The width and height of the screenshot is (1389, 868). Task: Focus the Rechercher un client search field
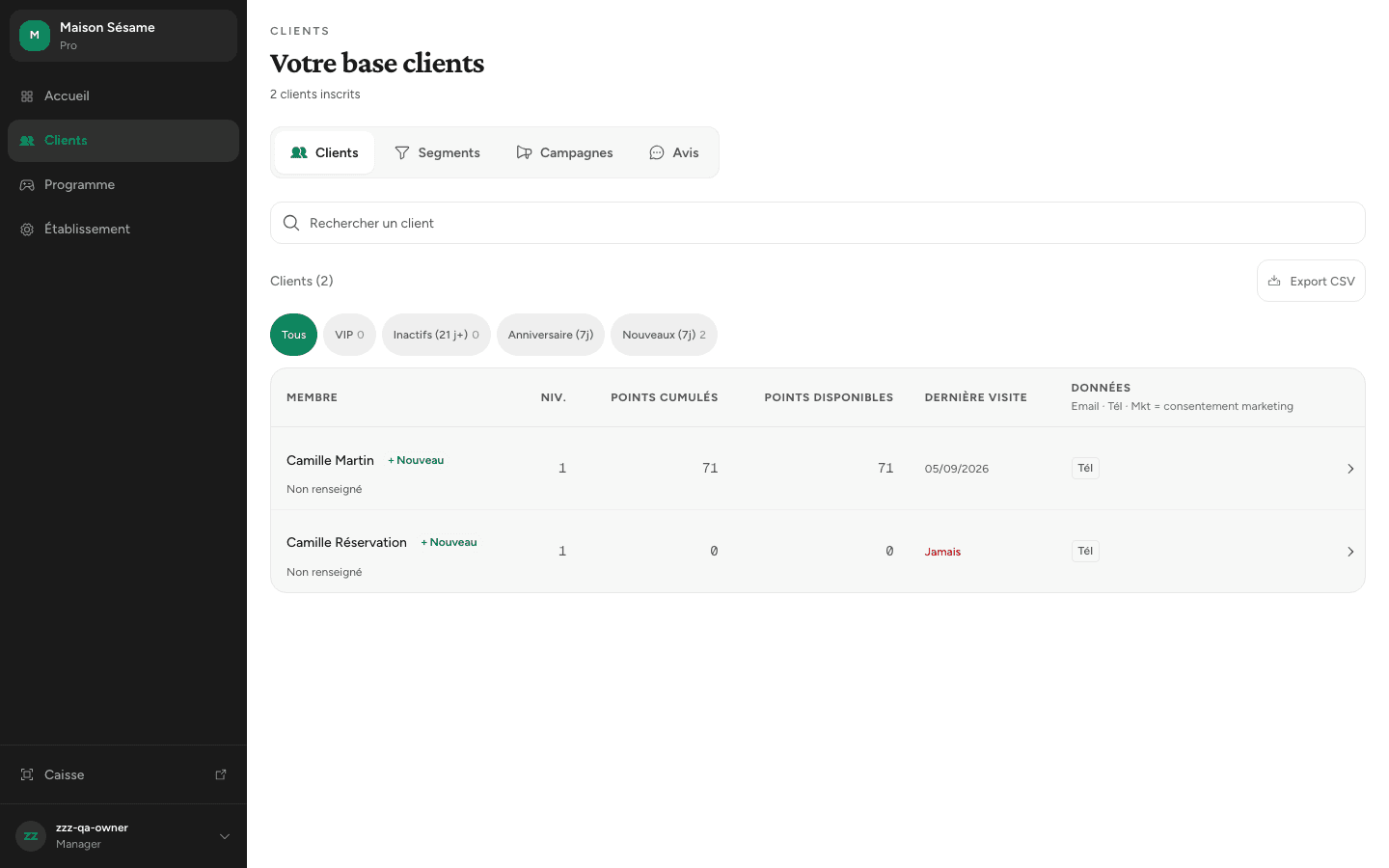(x=818, y=223)
